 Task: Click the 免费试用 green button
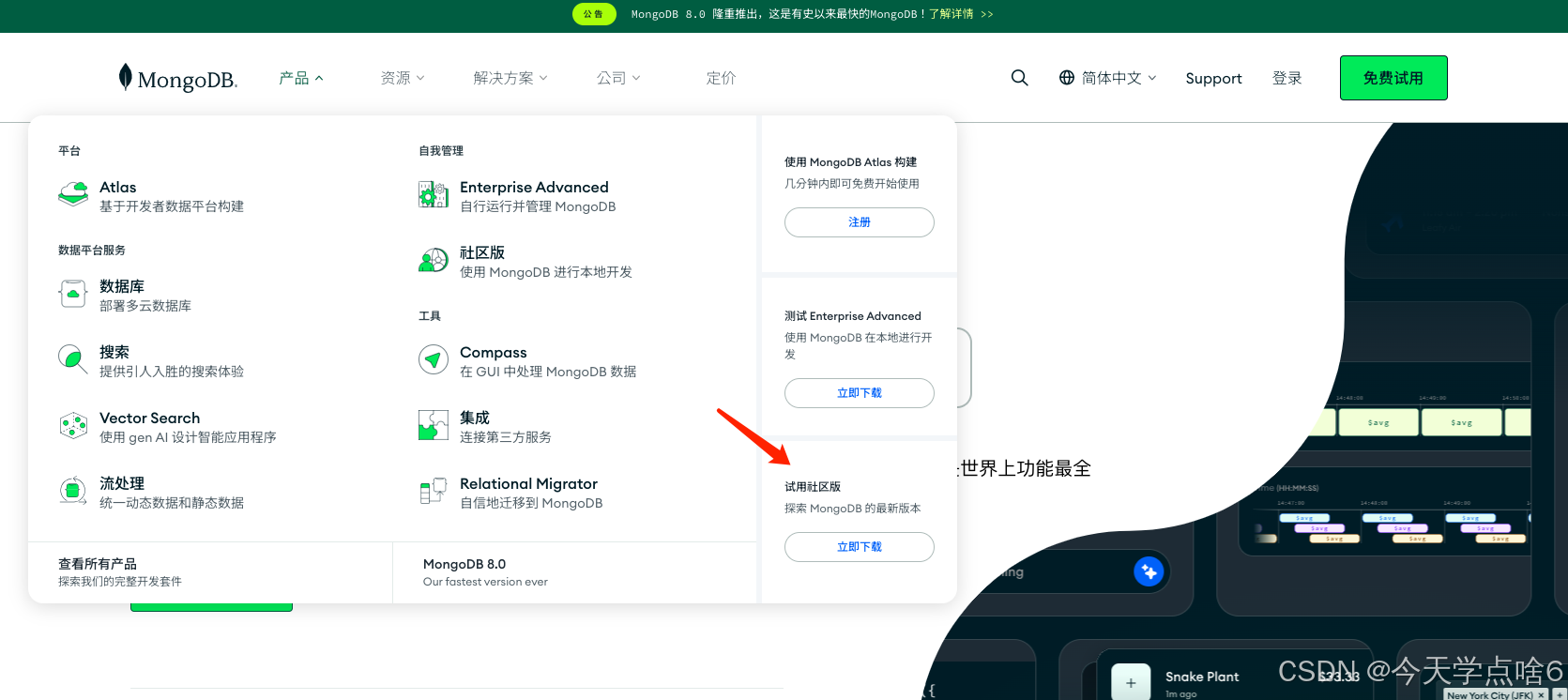pos(1393,78)
